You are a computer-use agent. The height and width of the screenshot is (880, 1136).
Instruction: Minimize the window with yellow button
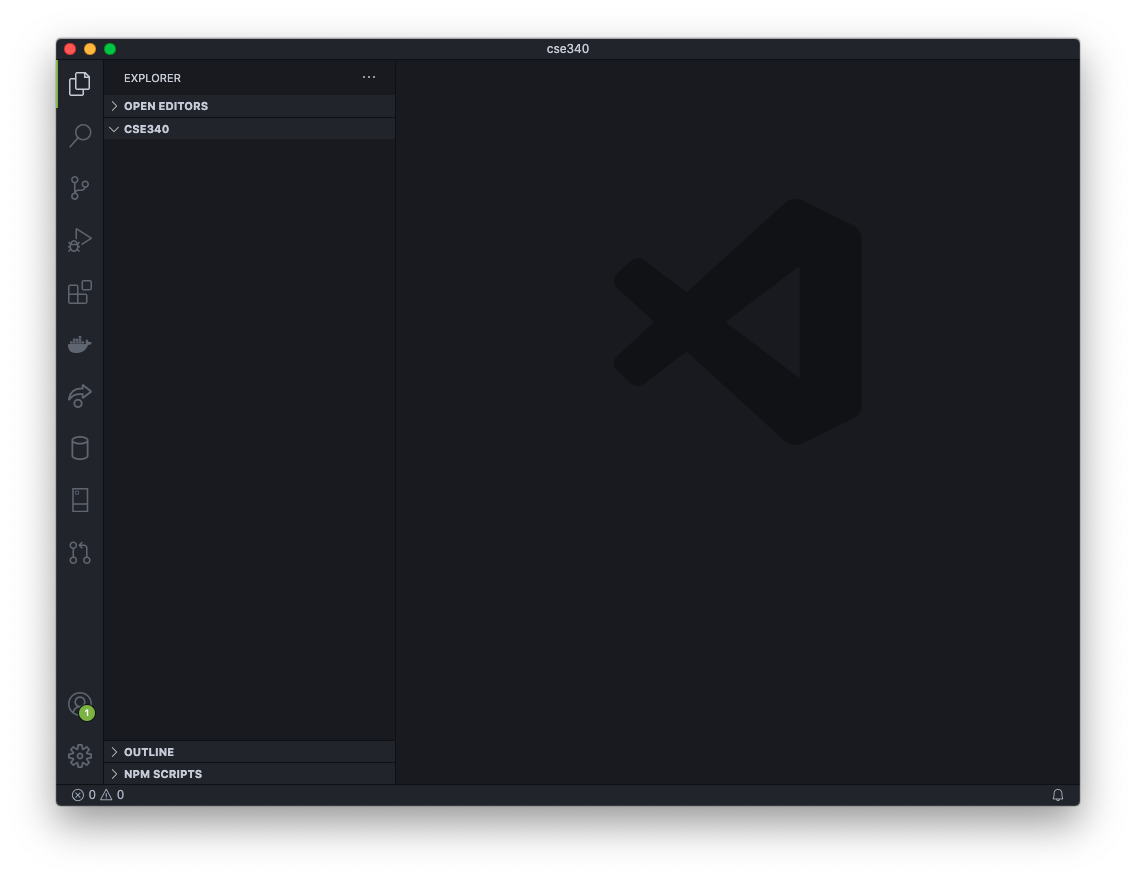click(90, 49)
